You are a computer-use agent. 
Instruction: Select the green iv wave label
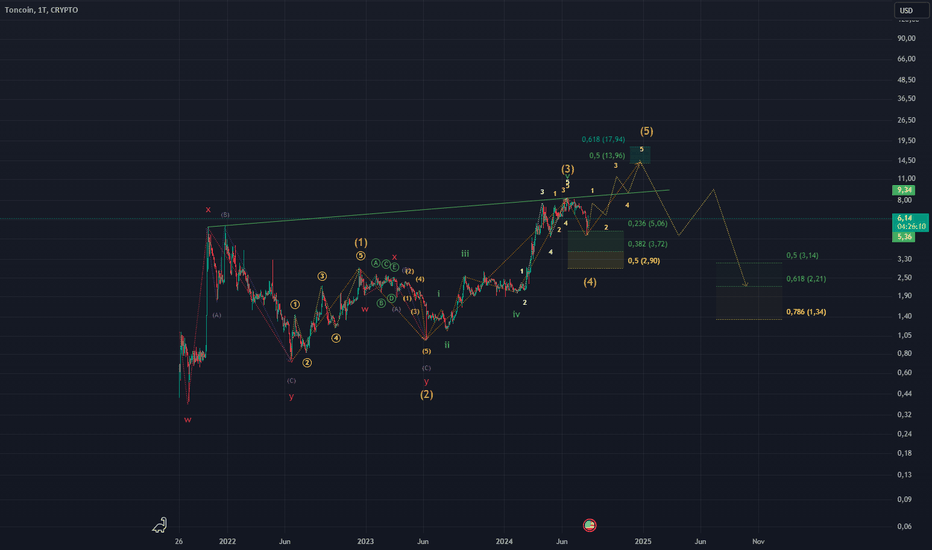(517, 314)
